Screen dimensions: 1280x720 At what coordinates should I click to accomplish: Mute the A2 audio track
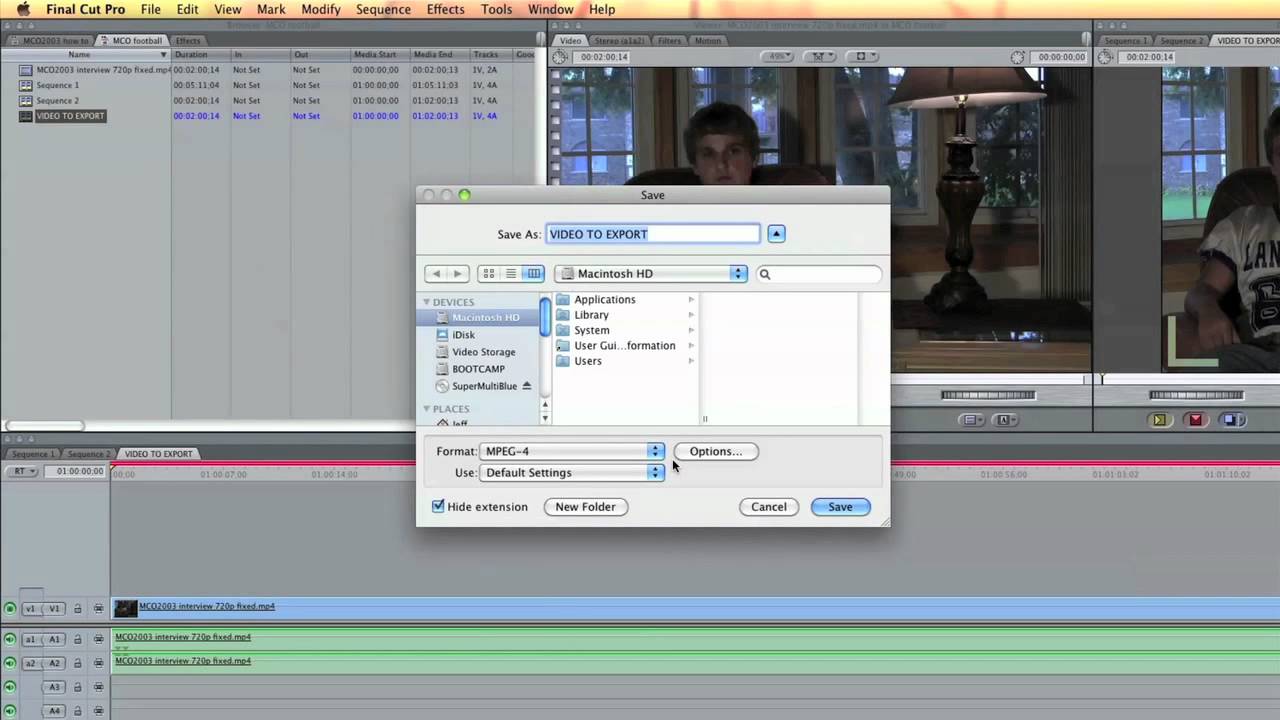pyautogui.click(x=10, y=663)
